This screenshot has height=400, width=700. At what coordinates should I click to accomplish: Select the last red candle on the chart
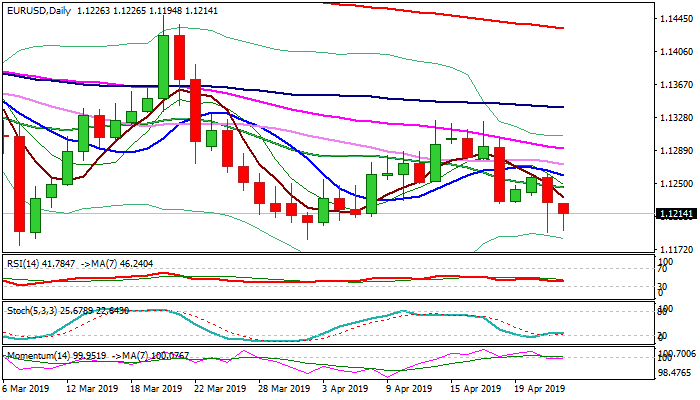click(565, 208)
